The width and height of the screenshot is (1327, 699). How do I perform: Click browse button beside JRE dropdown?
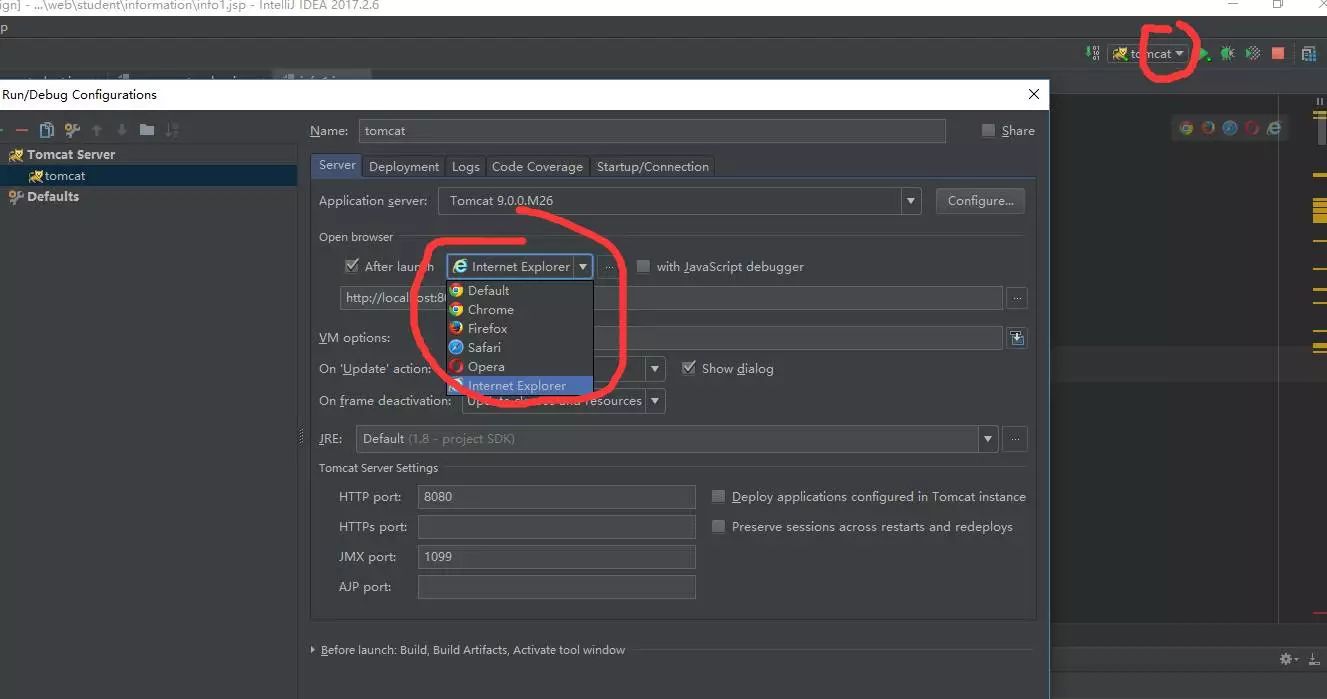(1015, 438)
